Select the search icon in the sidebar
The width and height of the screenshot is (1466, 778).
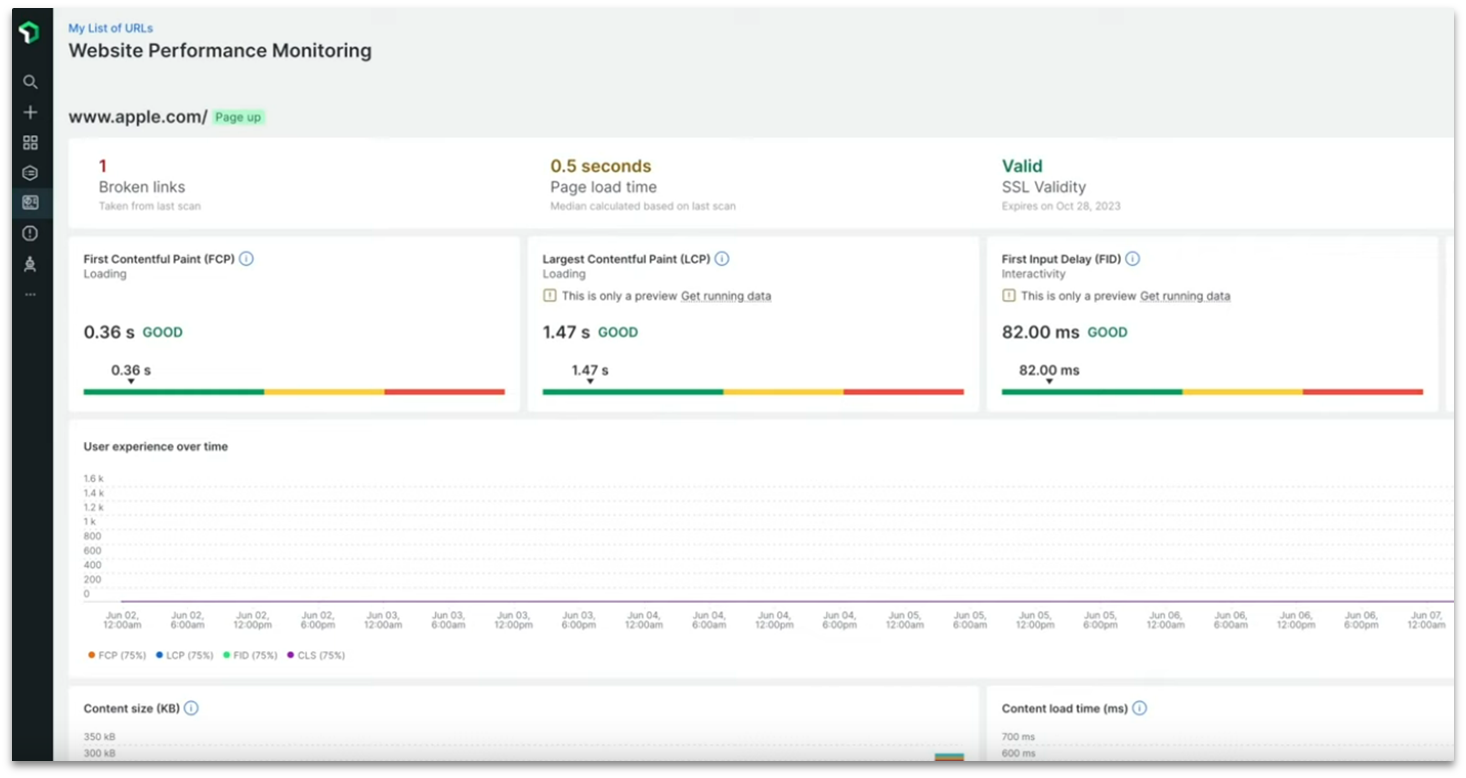tap(30, 81)
